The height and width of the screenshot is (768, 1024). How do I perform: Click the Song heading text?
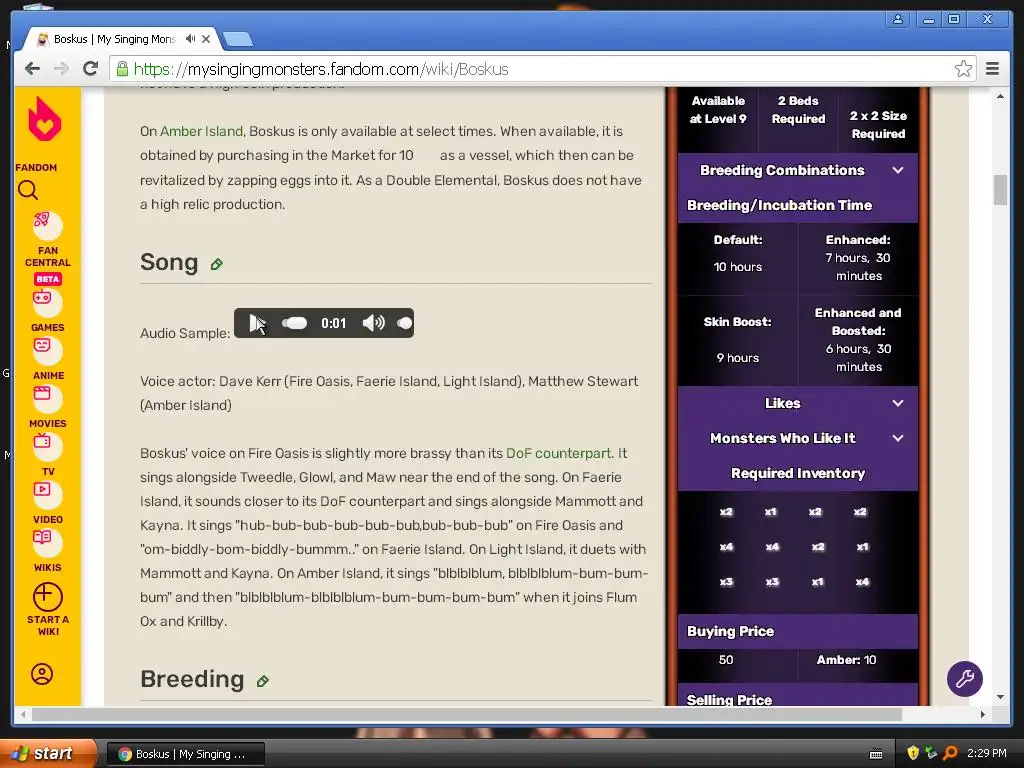169,262
